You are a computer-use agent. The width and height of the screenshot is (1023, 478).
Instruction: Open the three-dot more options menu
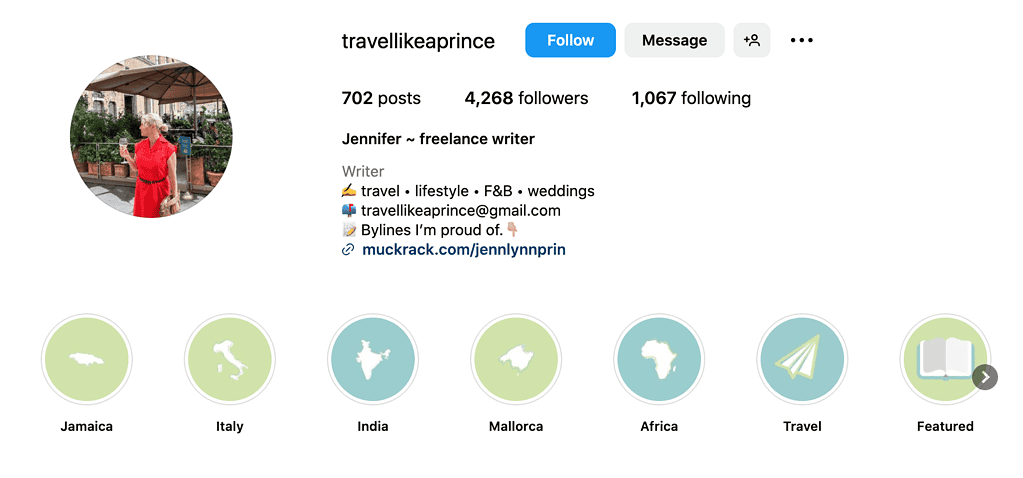(x=801, y=40)
